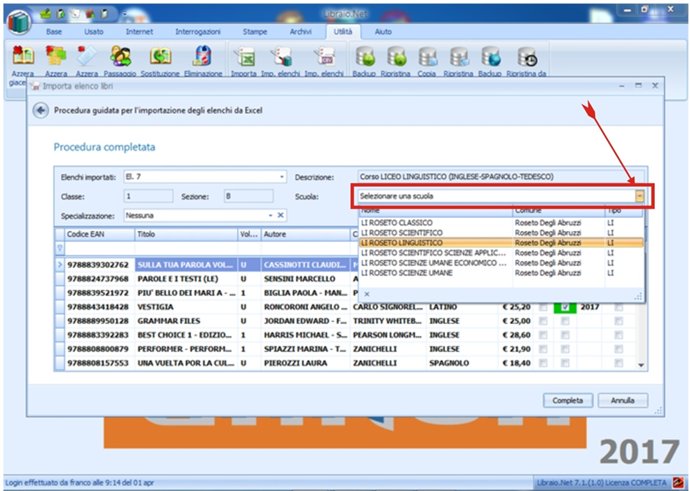Tick the checkbox right after € 28,60

(543, 335)
